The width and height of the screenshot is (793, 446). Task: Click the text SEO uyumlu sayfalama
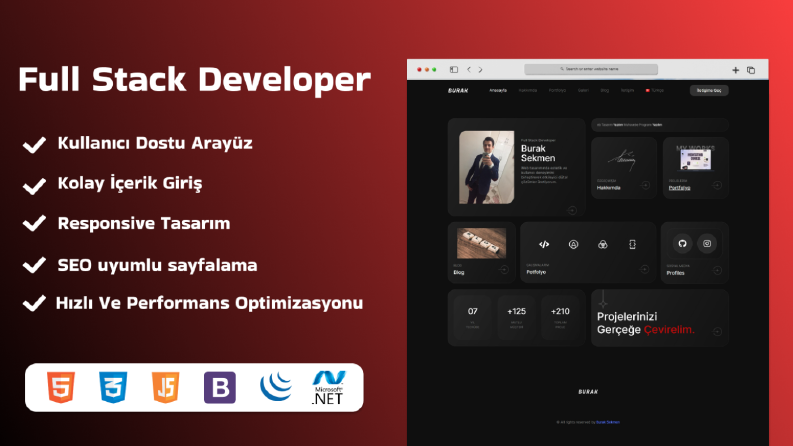coord(157,265)
